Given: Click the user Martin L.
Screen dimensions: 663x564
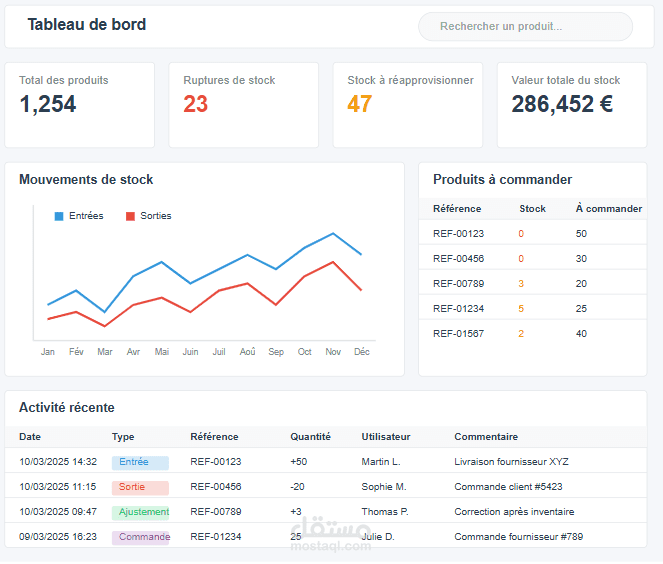Looking at the screenshot, I should pyautogui.click(x=381, y=462).
